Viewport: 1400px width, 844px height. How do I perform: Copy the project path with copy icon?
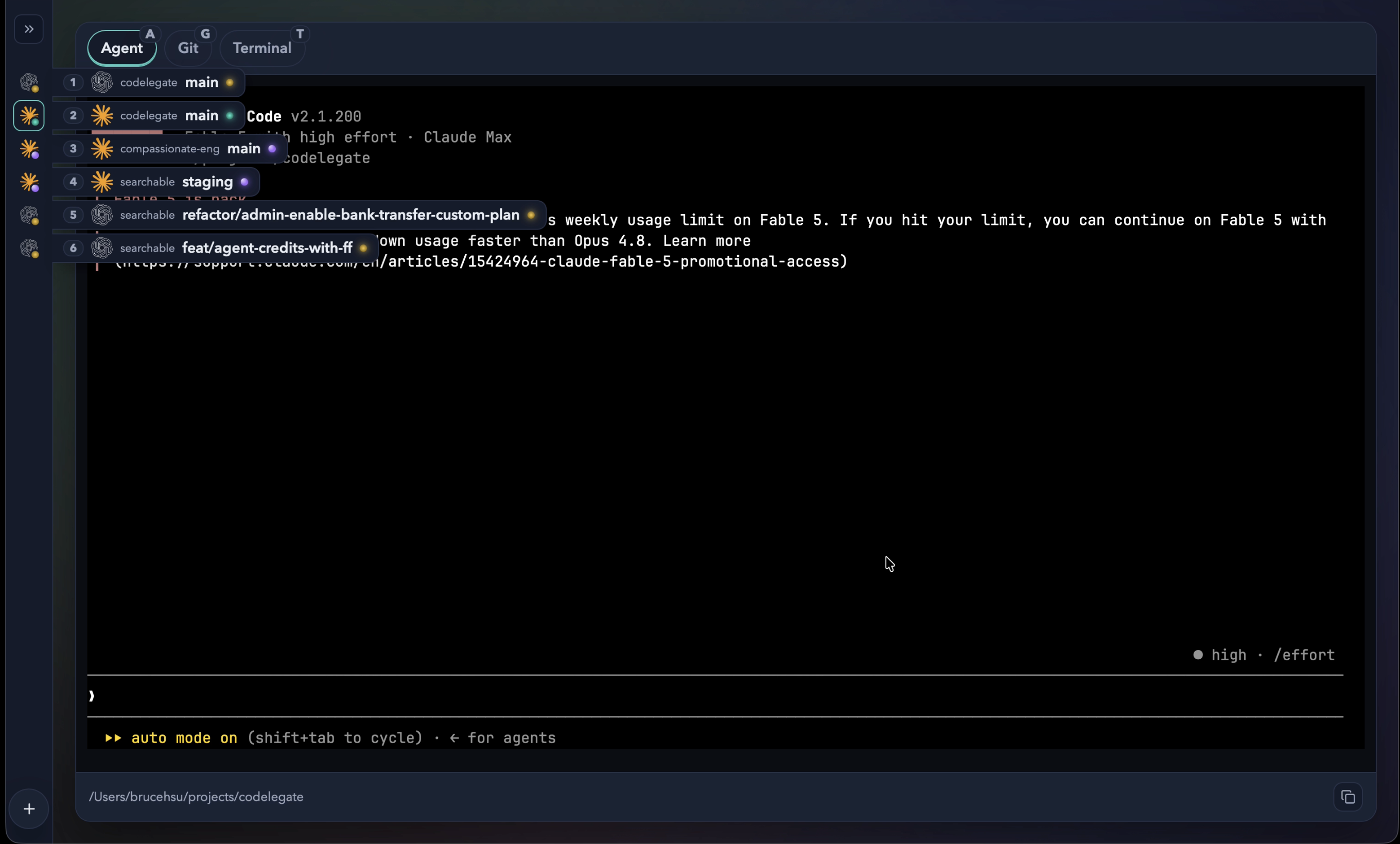1347,797
